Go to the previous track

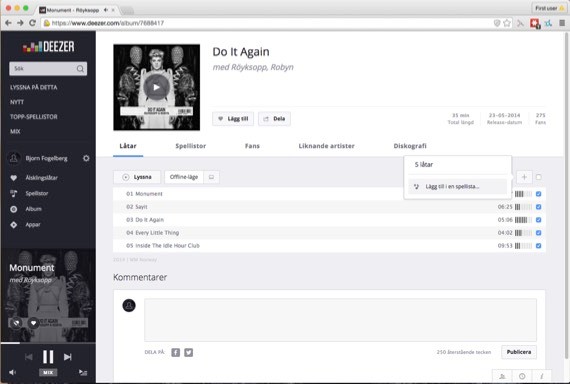click(28, 357)
